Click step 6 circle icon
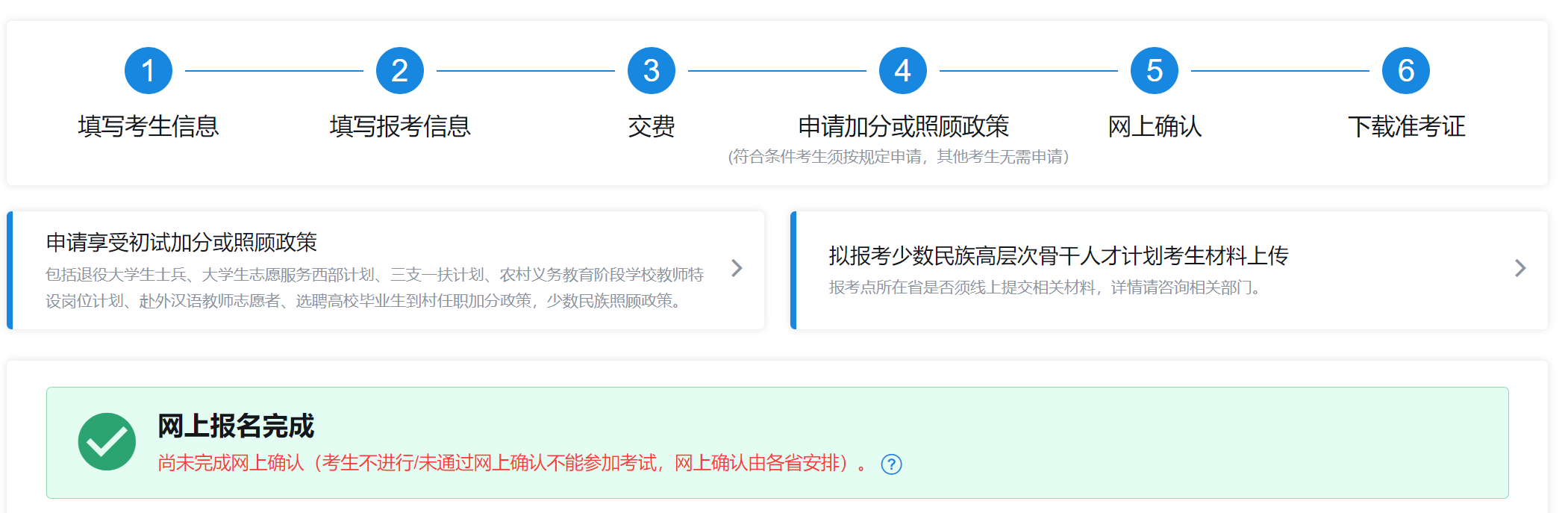The height and width of the screenshot is (513, 1568). 1405,71
